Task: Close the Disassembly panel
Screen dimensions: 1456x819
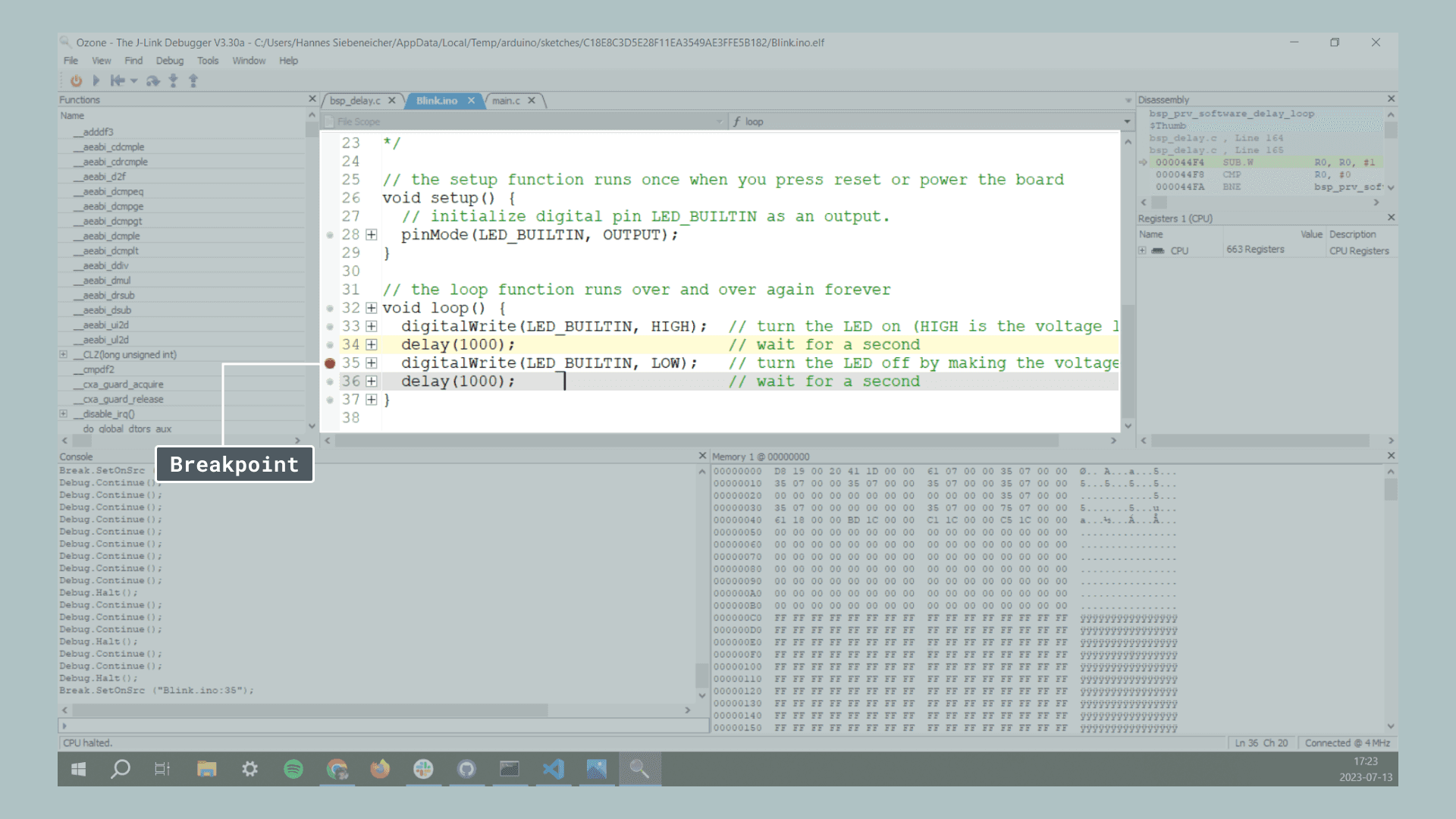Action: click(x=1391, y=99)
